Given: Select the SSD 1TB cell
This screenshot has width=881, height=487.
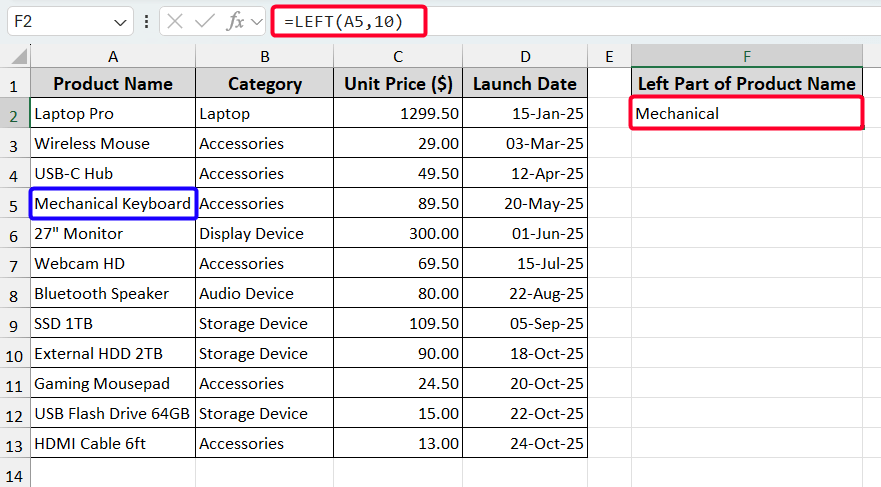Looking at the screenshot, I should (x=113, y=324).
